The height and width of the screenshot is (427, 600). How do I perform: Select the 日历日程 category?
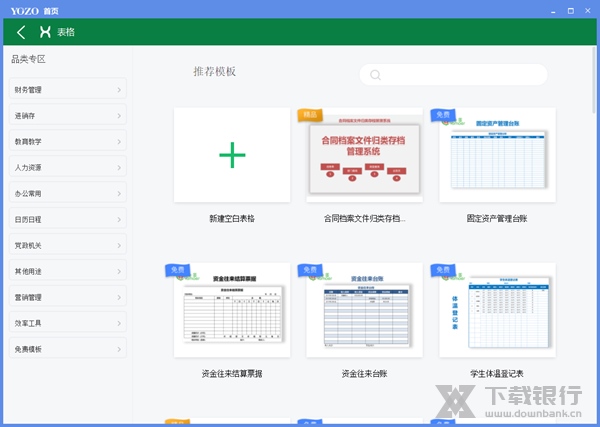coord(68,220)
